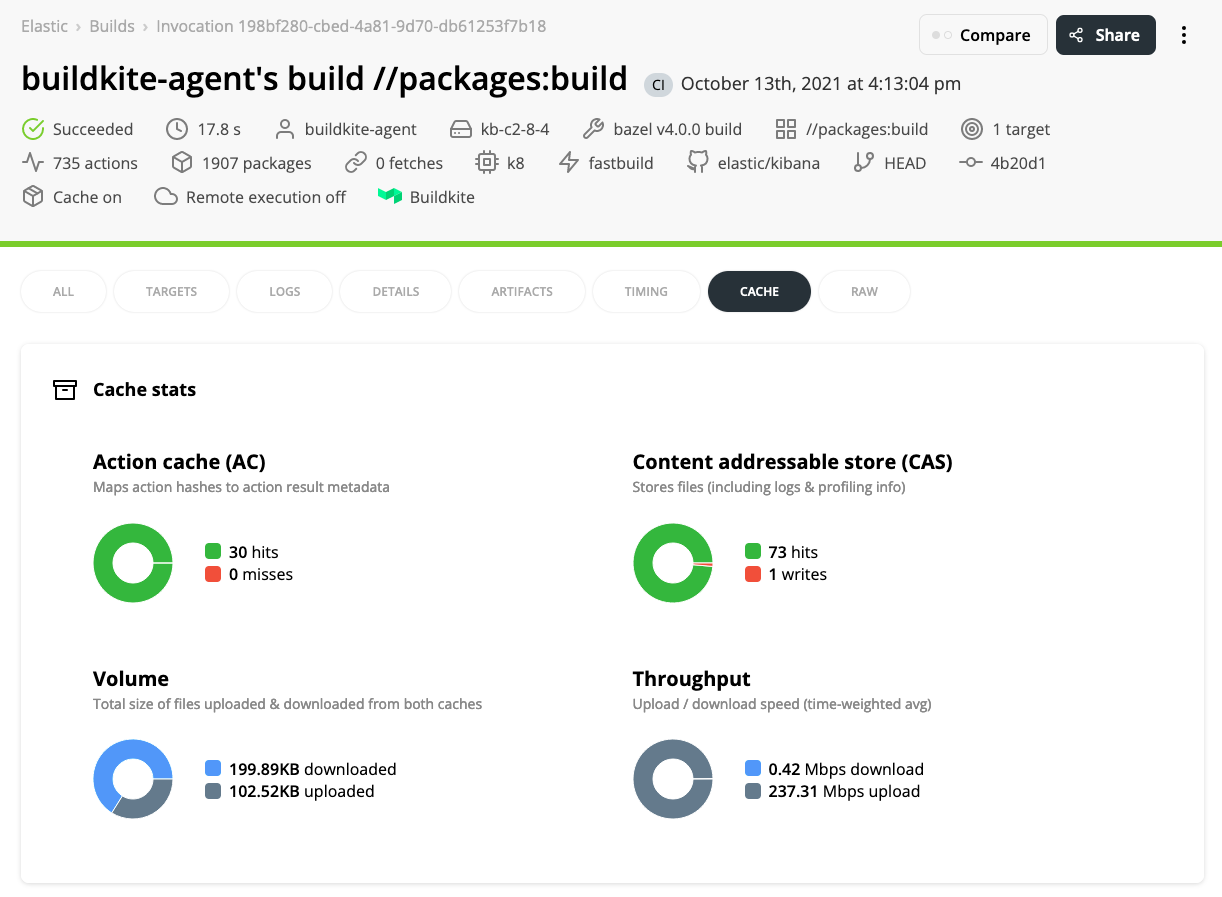Open the DETAILS tab
The image size is (1222, 897).
click(396, 292)
